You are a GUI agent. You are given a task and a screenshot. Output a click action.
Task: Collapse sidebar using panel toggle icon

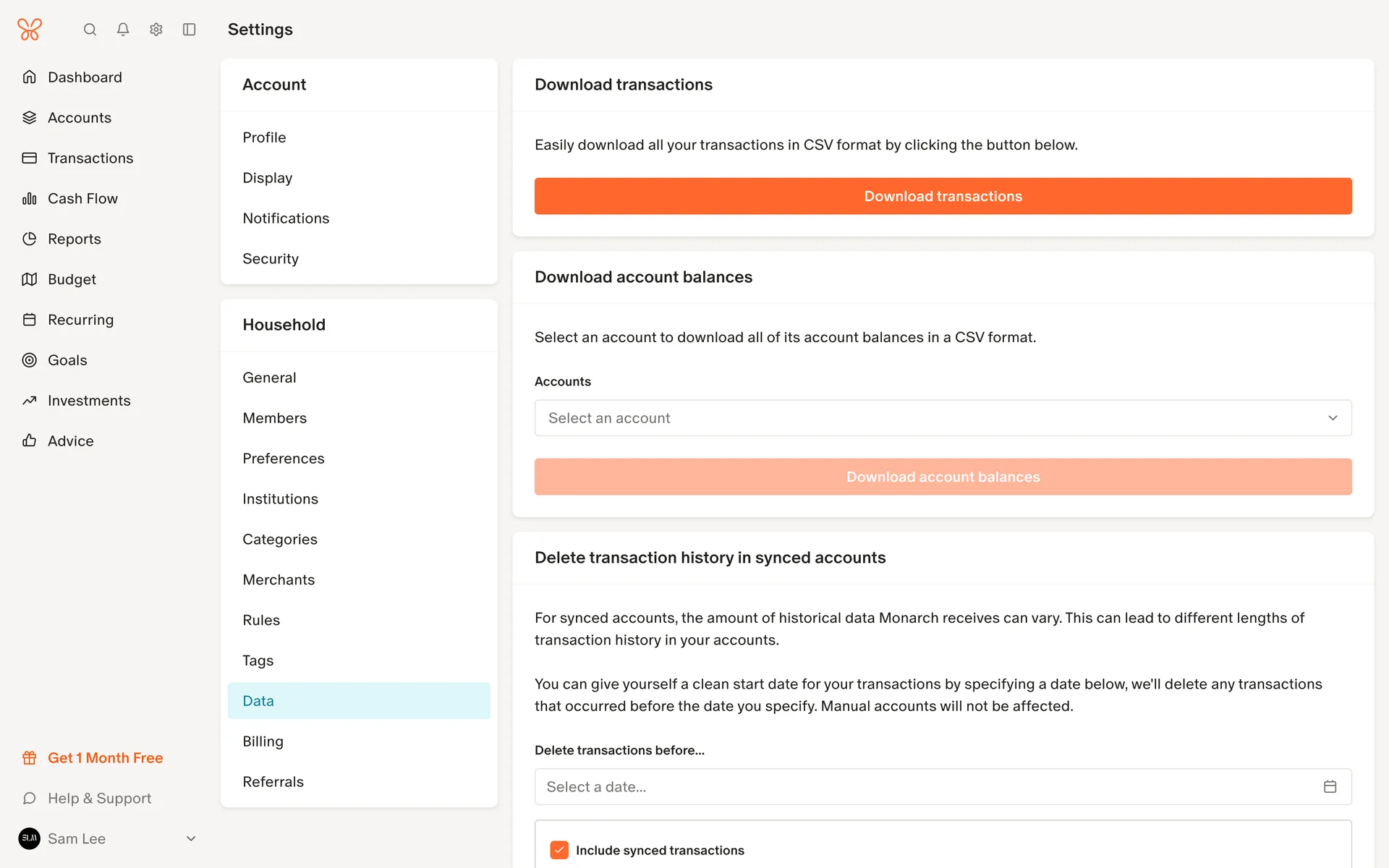(190, 30)
